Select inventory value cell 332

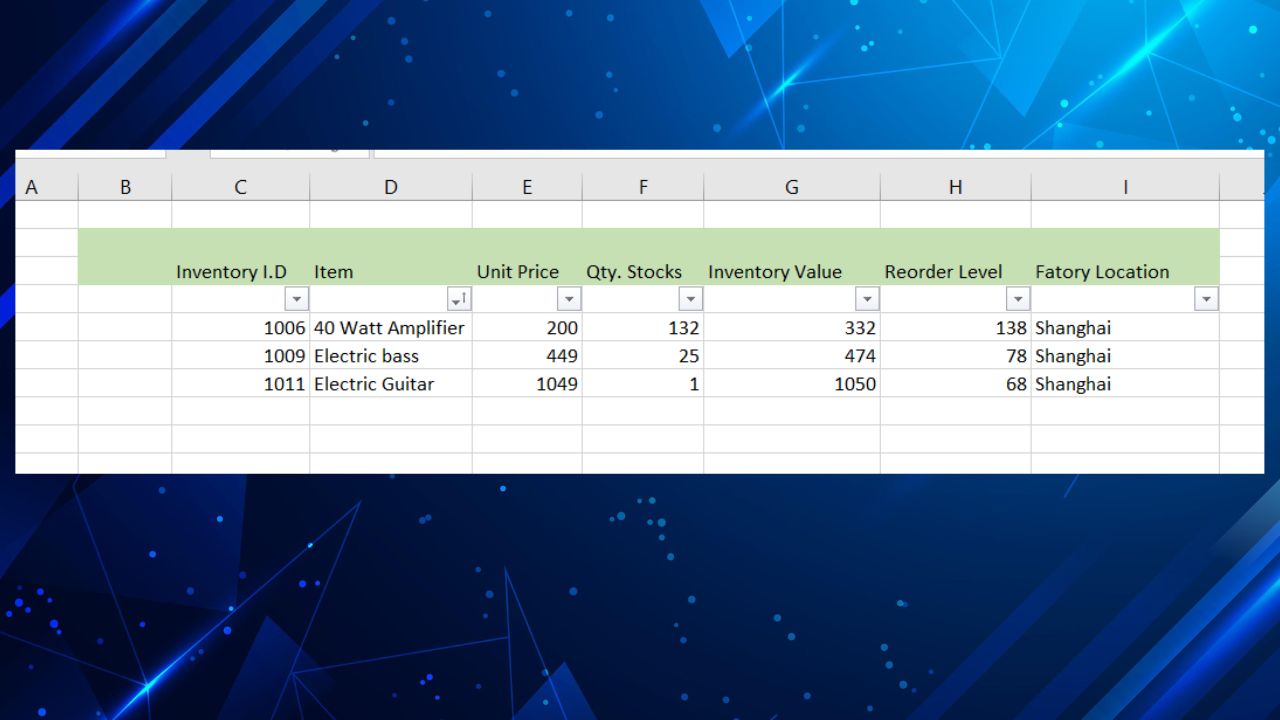[792, 327]
